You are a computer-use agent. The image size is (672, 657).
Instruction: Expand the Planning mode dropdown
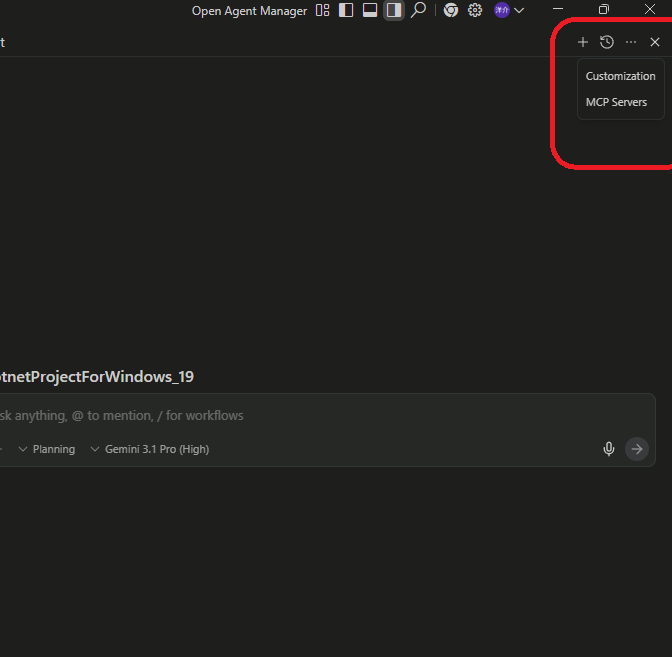(47, 449)
